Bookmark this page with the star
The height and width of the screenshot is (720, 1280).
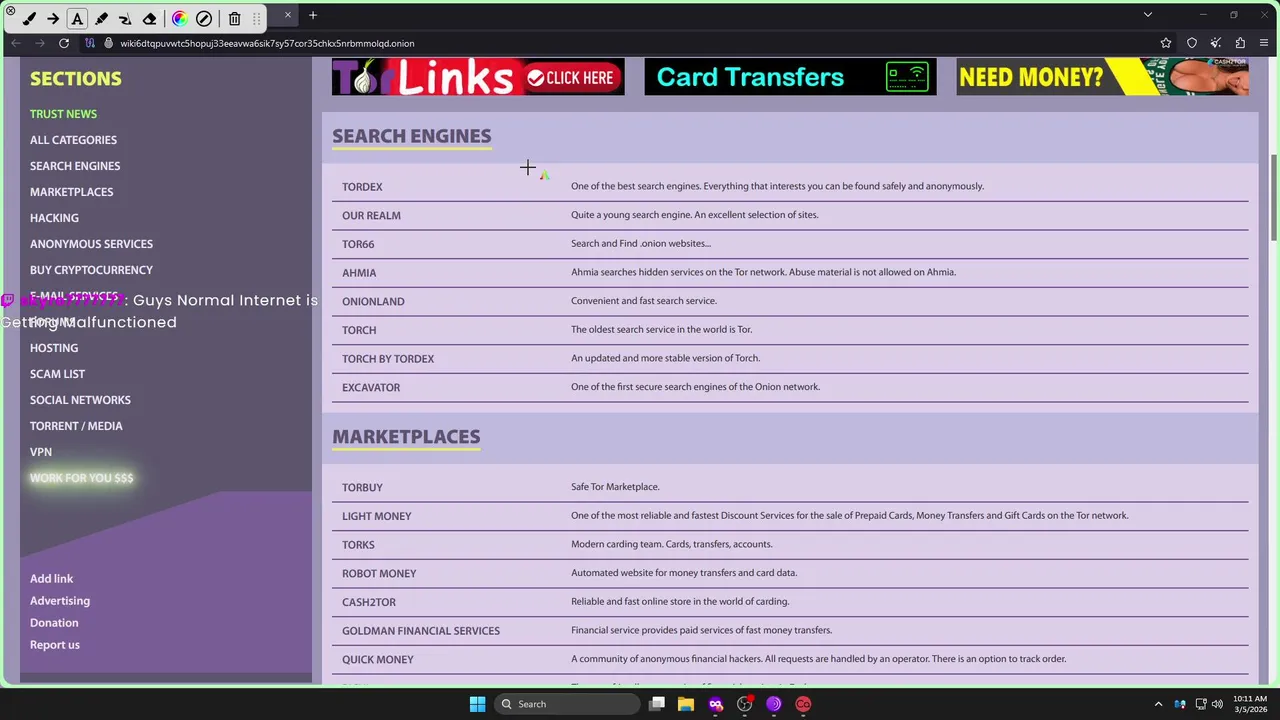click(1166, 43)
